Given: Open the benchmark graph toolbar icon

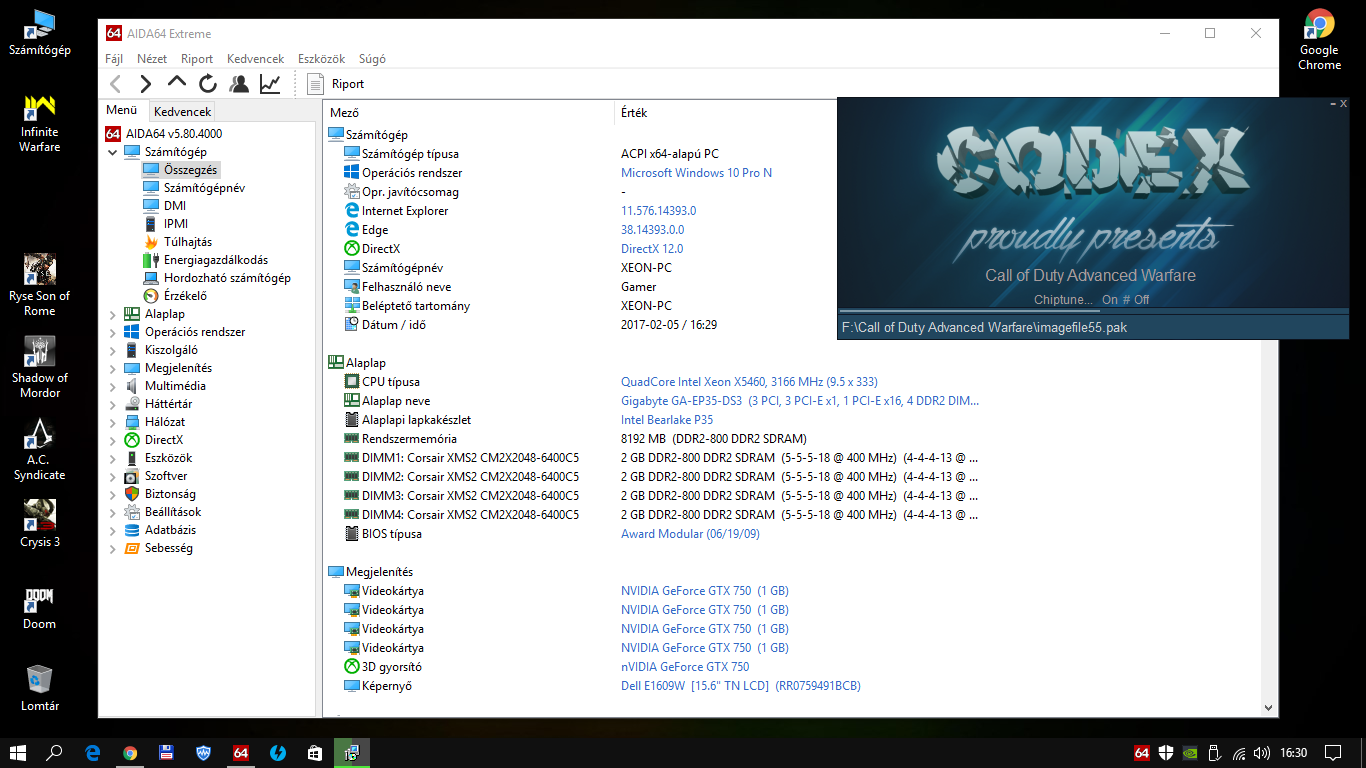Looking at the screenshot, I should coord(270,84).
